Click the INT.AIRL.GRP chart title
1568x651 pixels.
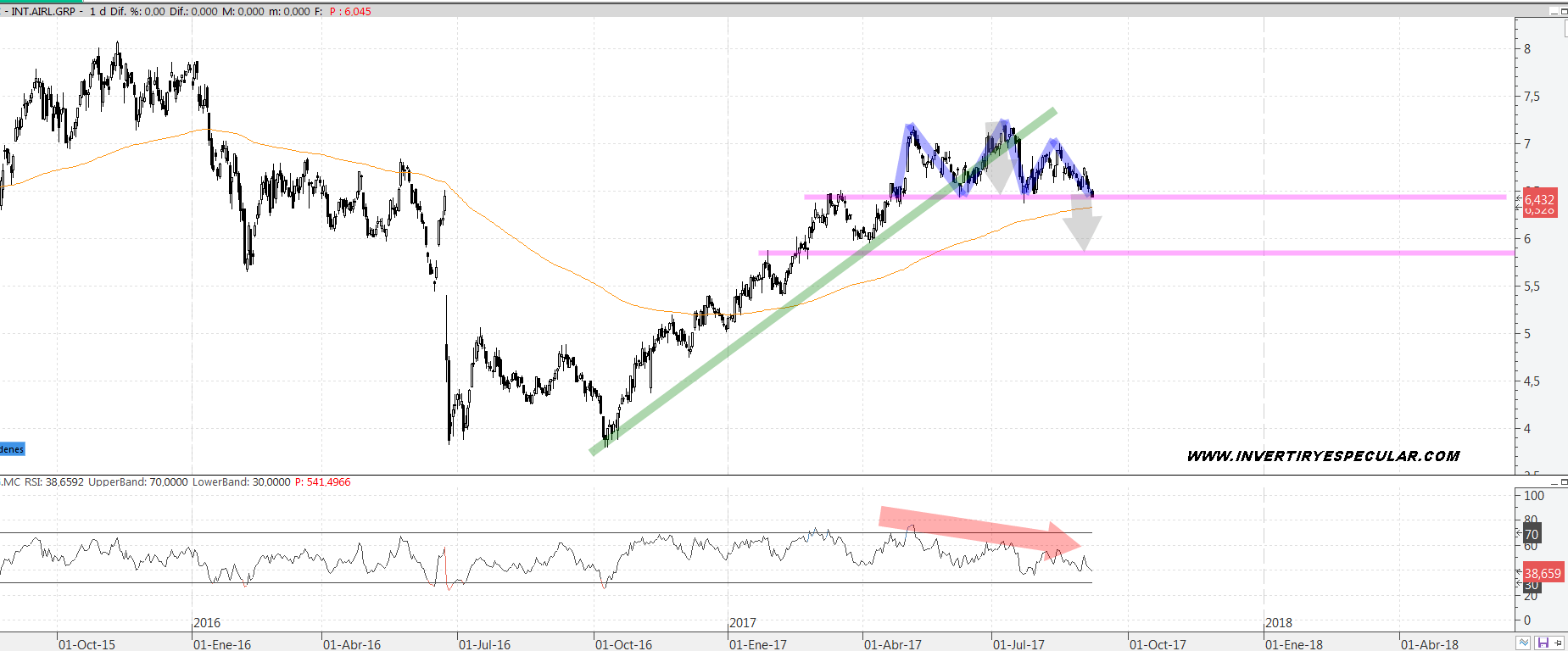[42, 11]
